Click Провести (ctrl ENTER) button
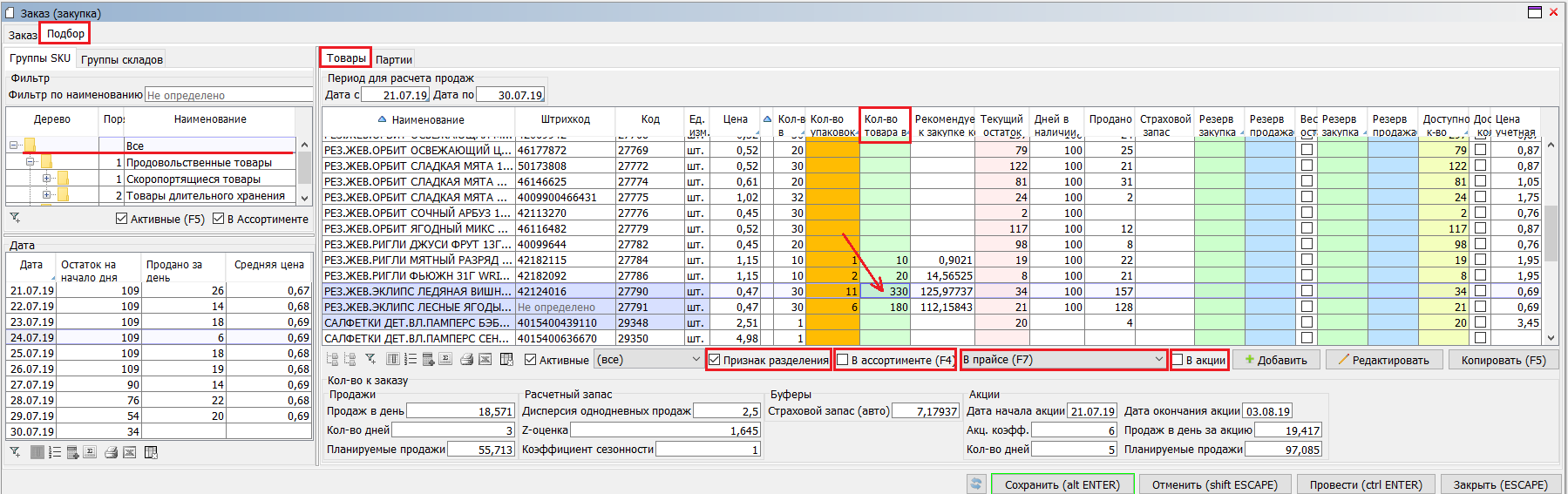This screenshot has height=494, width=1568. point(1365,484)
